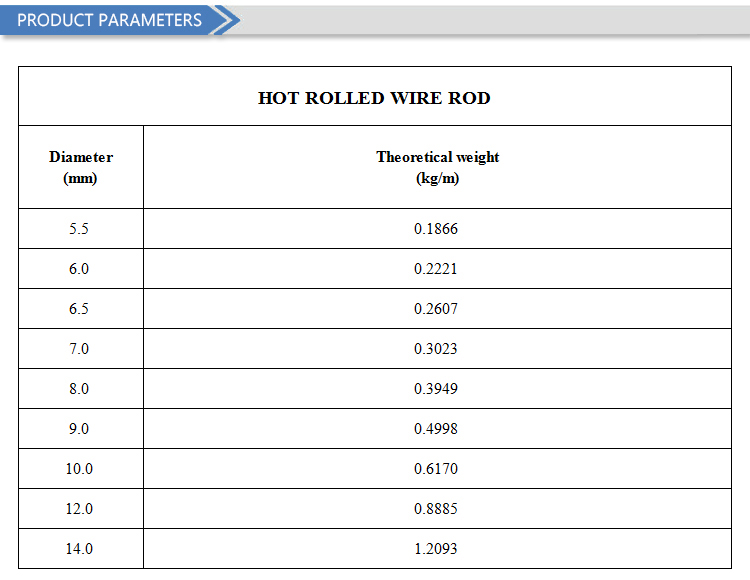Screen dimensions: 750x580
Task: Click the 1.2093 weight value
Action: (x=436, y=549)
